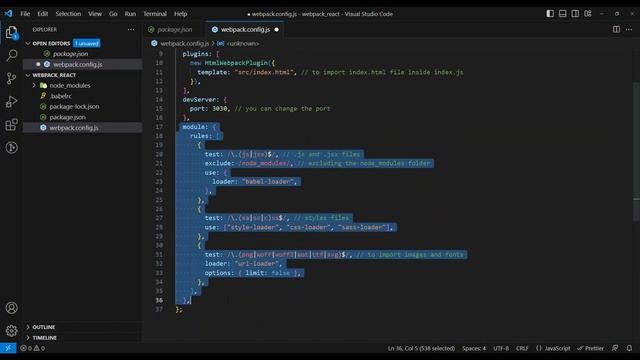Click the 1 unsaved badge
640x360 pixels.
pos(87,43)
